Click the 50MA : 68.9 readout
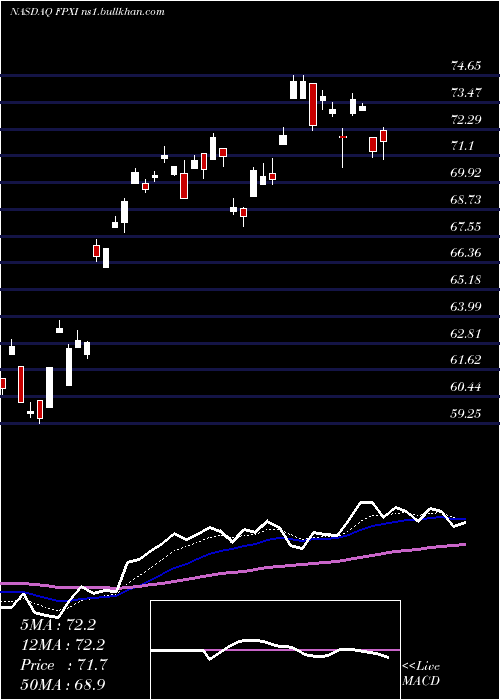 tap(63, 685)
